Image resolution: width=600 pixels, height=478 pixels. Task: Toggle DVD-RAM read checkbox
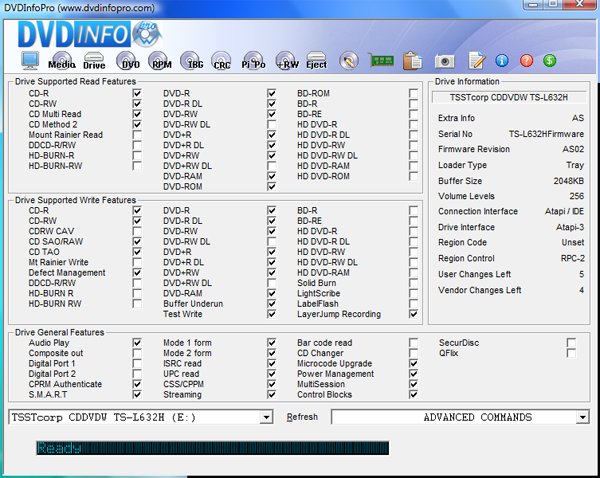[x=271, y=176]
